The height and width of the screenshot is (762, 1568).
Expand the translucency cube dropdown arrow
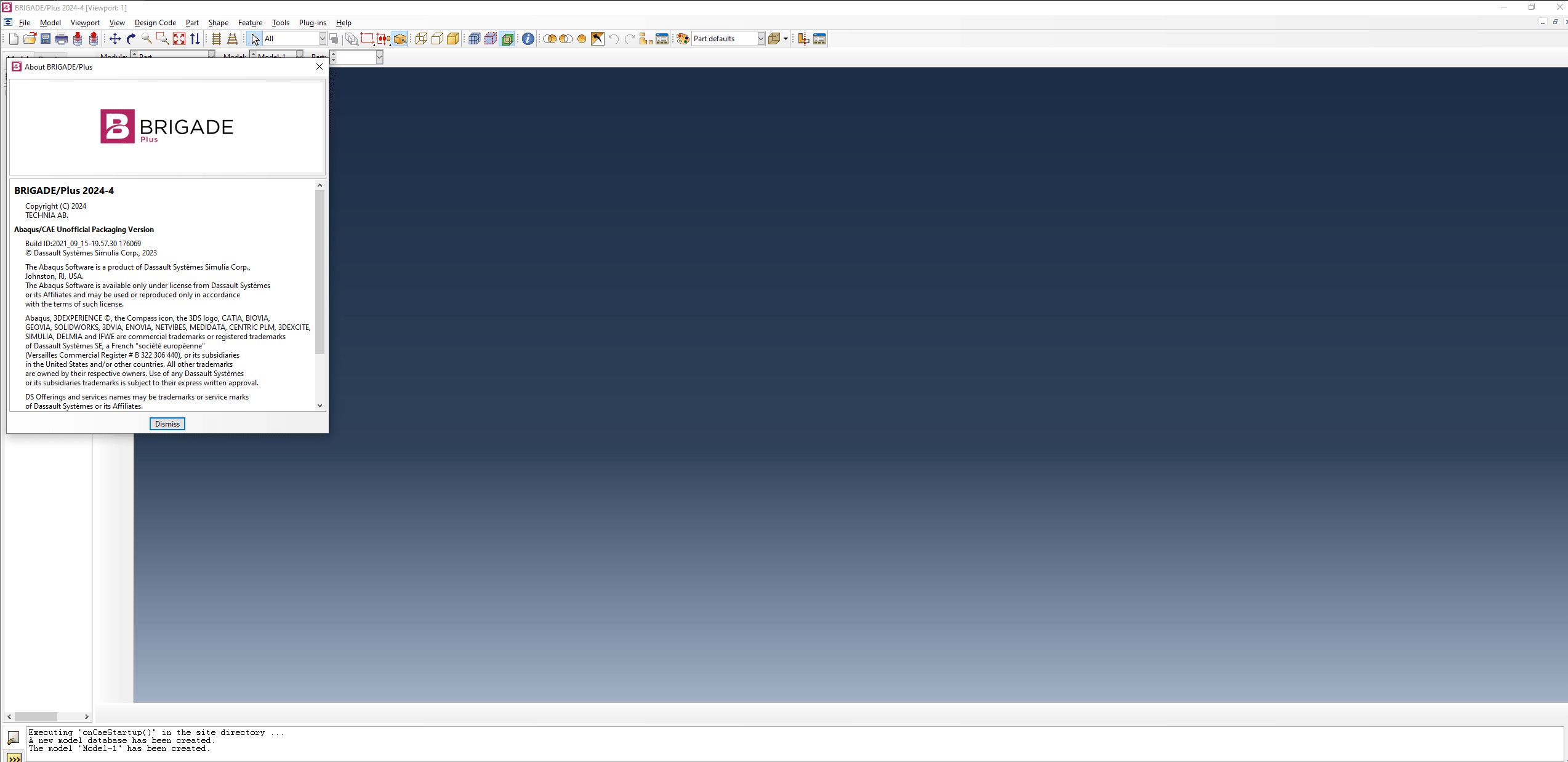tap(786, 39)
